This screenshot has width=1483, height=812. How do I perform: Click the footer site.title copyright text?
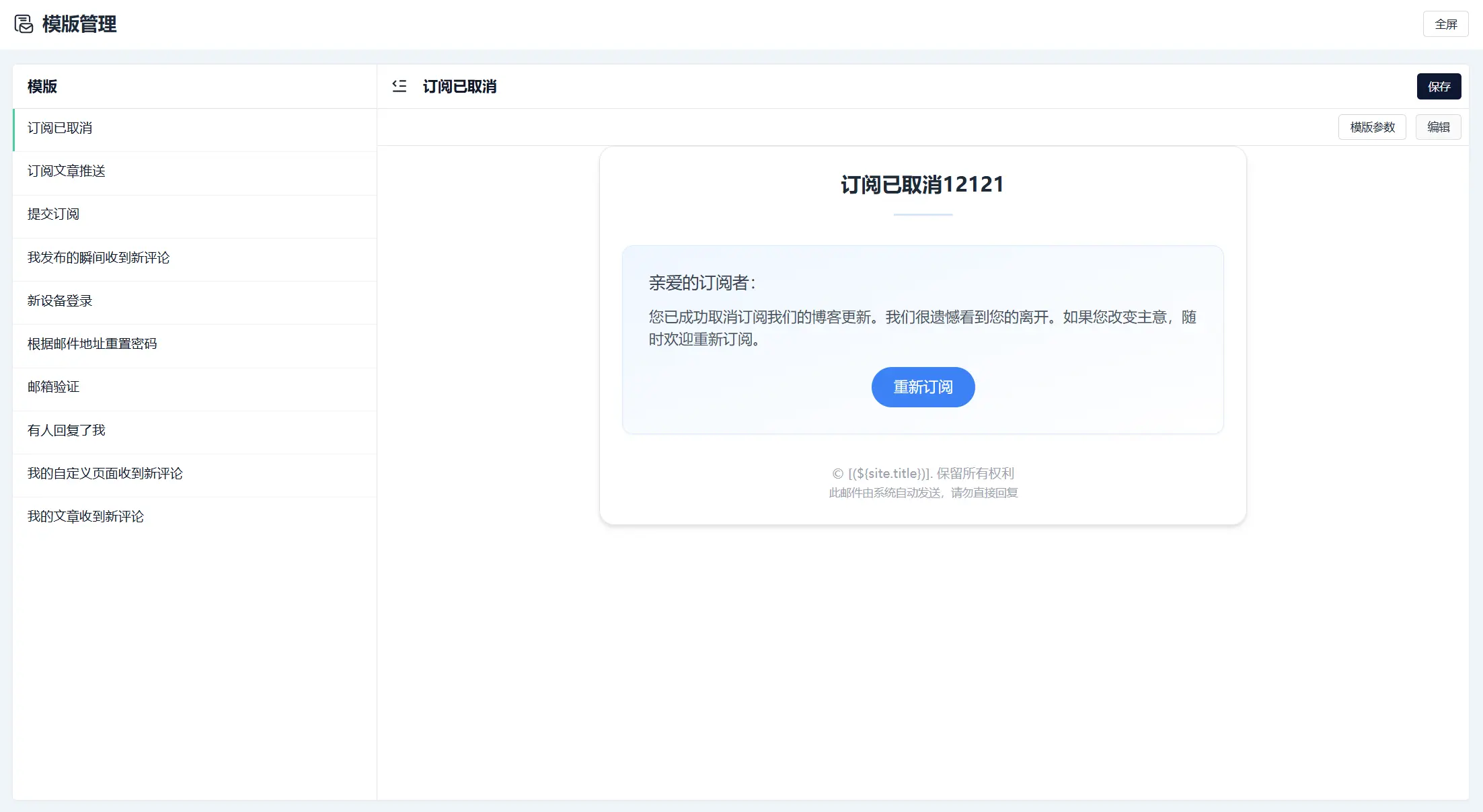(923, 473)
